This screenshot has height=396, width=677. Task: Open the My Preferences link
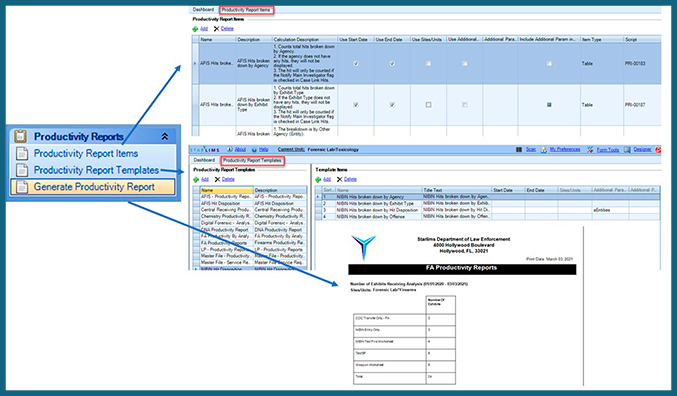click(565, 149)
